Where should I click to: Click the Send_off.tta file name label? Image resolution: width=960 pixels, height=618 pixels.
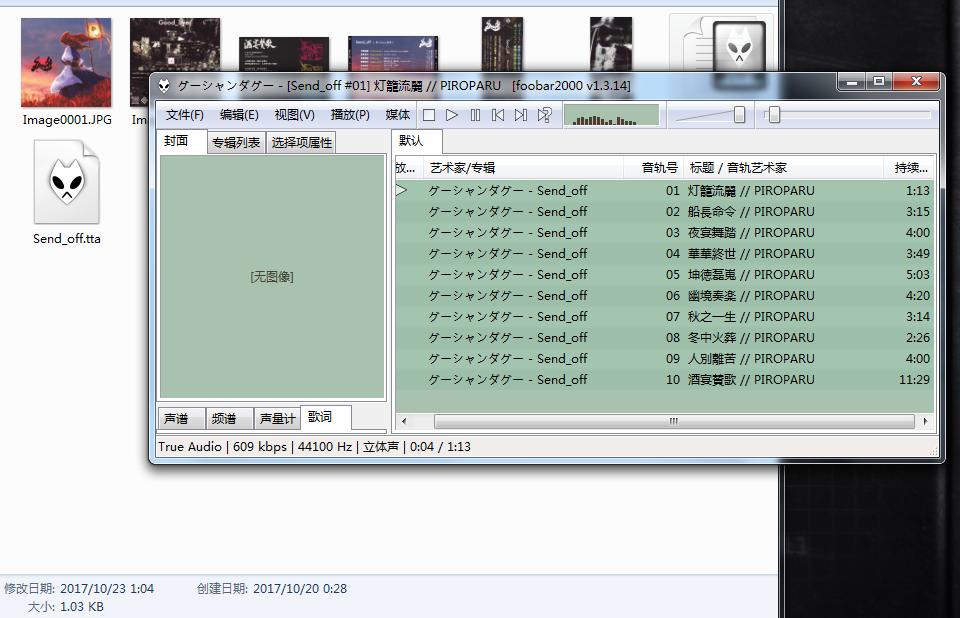pos(67,239)
